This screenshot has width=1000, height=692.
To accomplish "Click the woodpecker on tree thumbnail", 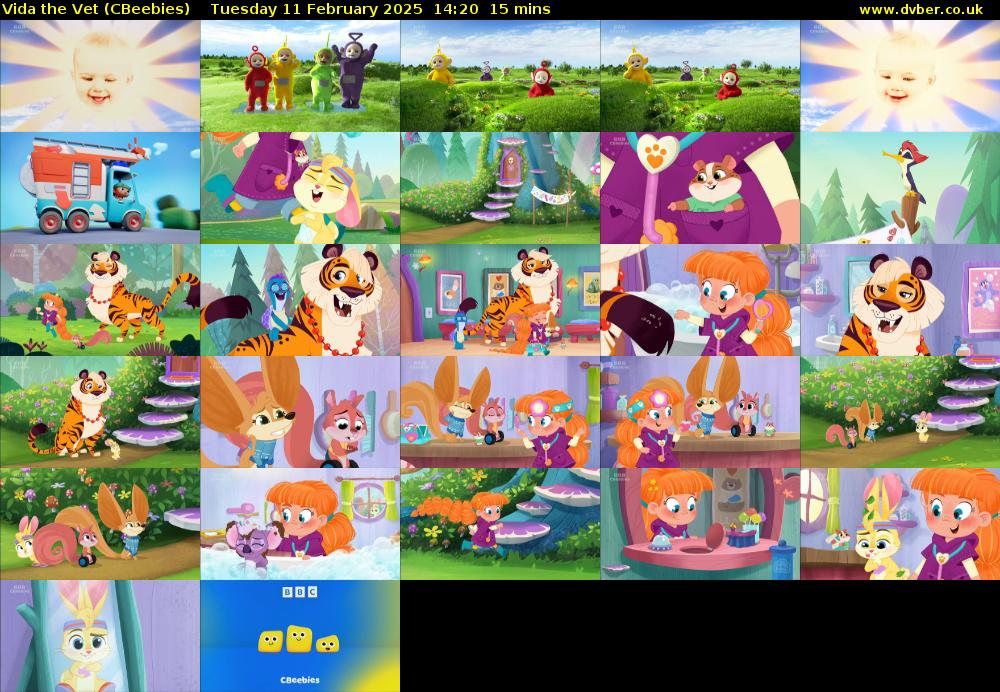I will point(900,186).
